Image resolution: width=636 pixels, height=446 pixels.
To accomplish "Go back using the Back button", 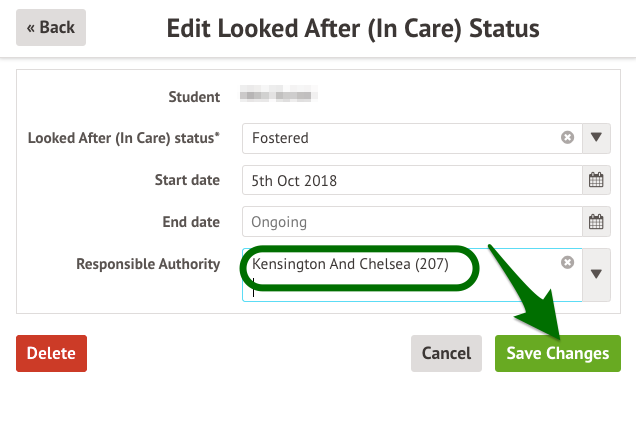I will [51, 28].
